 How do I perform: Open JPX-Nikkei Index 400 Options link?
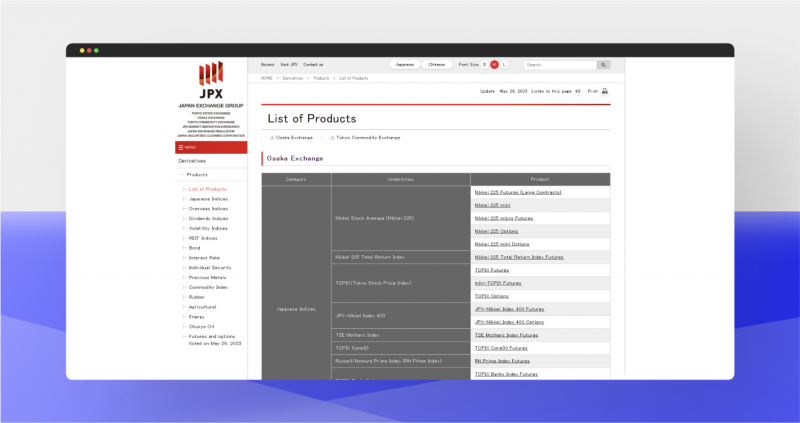pyautogui.click(x=509, y=322)
